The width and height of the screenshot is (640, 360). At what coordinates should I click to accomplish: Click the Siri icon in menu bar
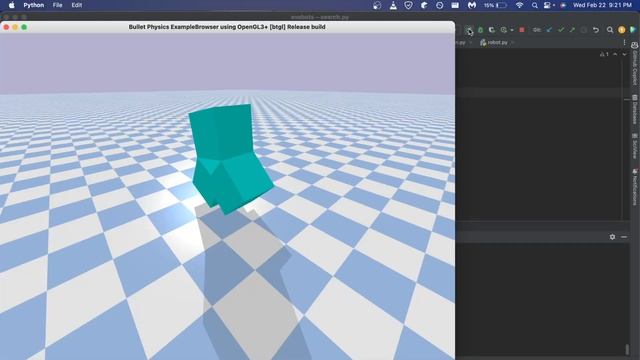(563, 5)
